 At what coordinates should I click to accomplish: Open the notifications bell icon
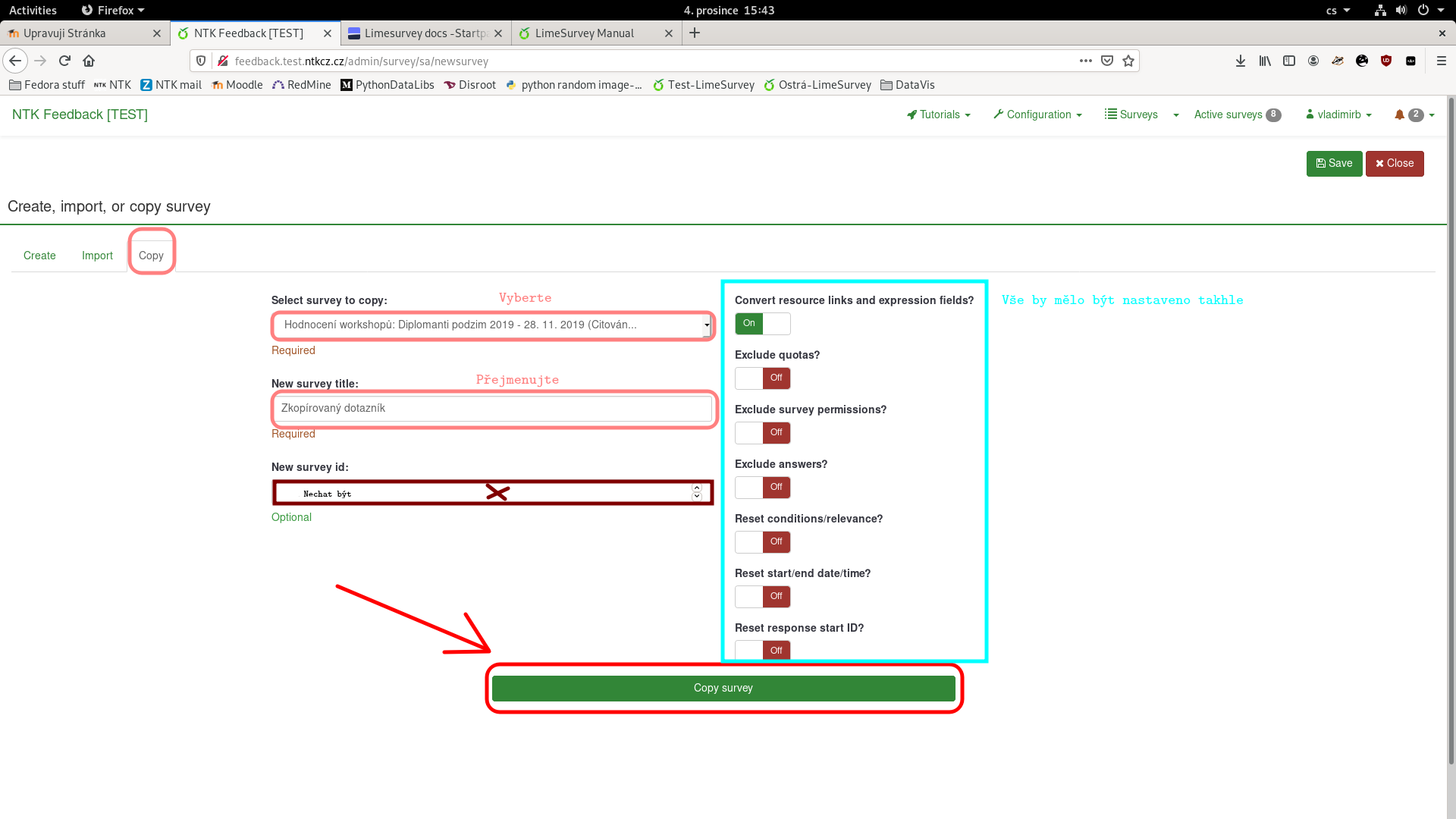[1399, 115]
